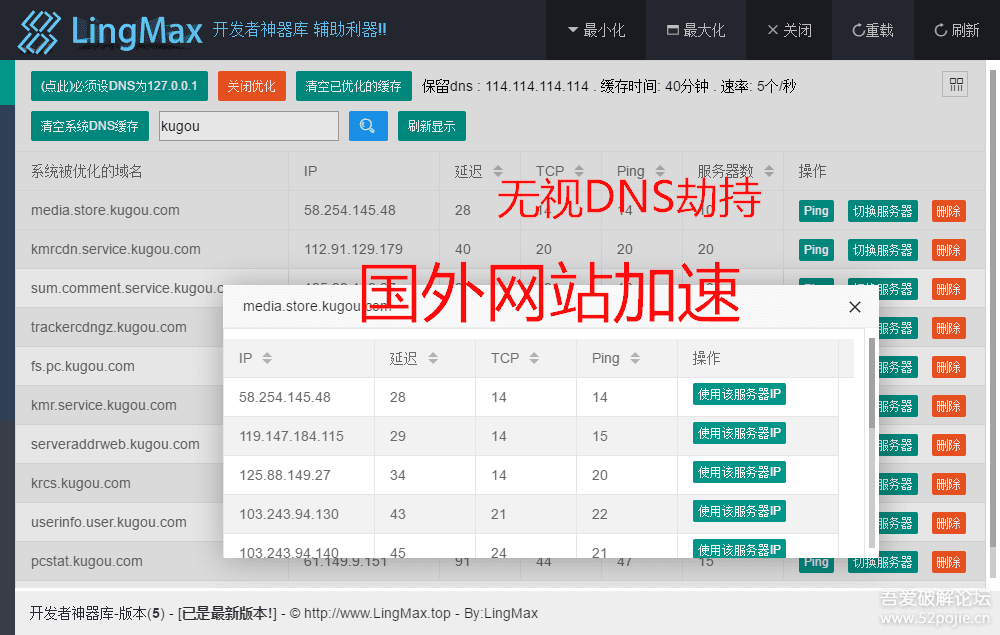Viewport: 1000px width, 635px height.
Task: Delete the krcs.kugou.com entry
Action: click(948, 484)
